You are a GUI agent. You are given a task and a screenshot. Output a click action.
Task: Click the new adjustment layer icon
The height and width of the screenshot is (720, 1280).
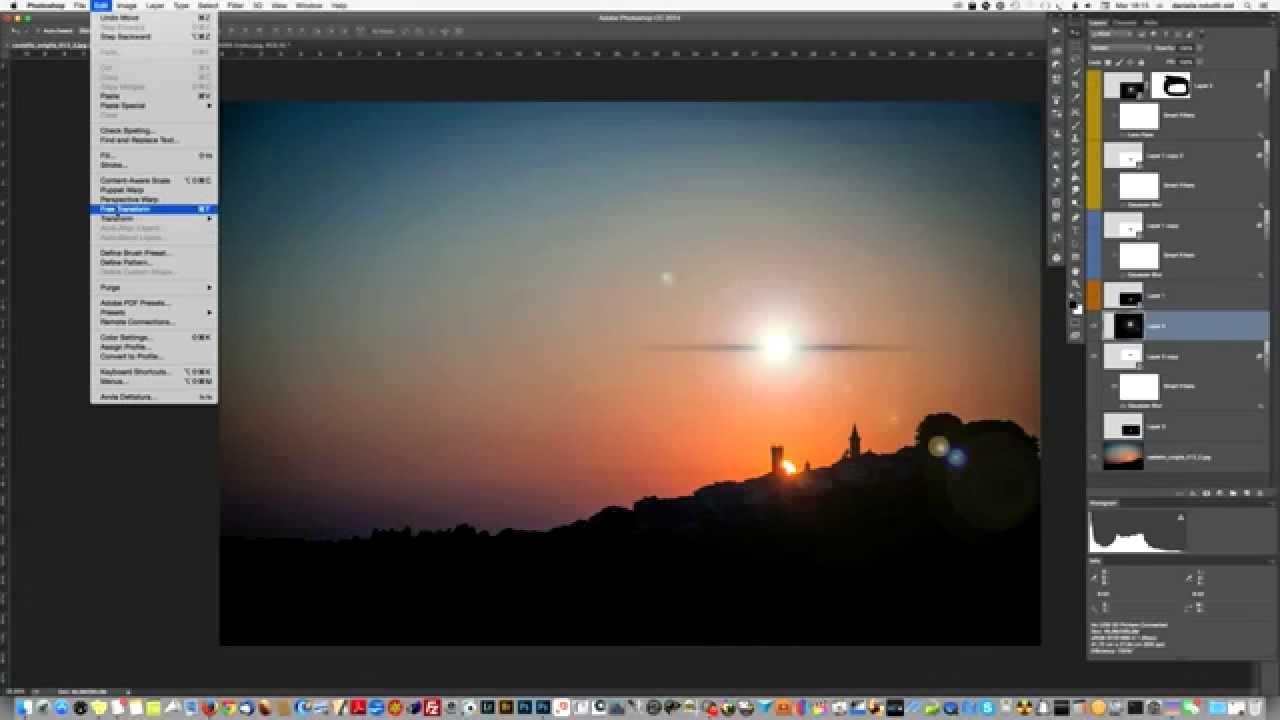(1220, 492)
